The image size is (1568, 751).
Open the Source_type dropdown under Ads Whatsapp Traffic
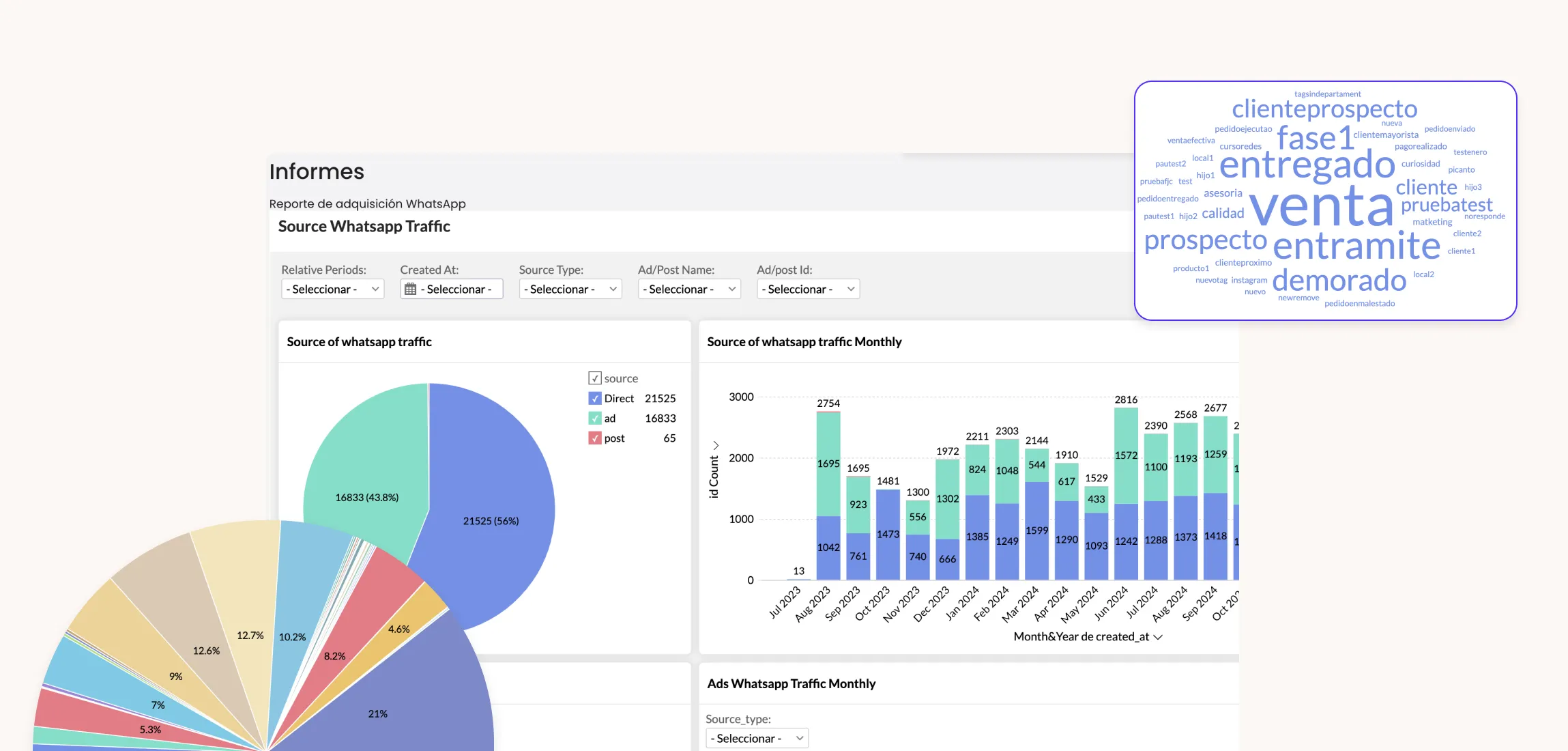point(757,739)
